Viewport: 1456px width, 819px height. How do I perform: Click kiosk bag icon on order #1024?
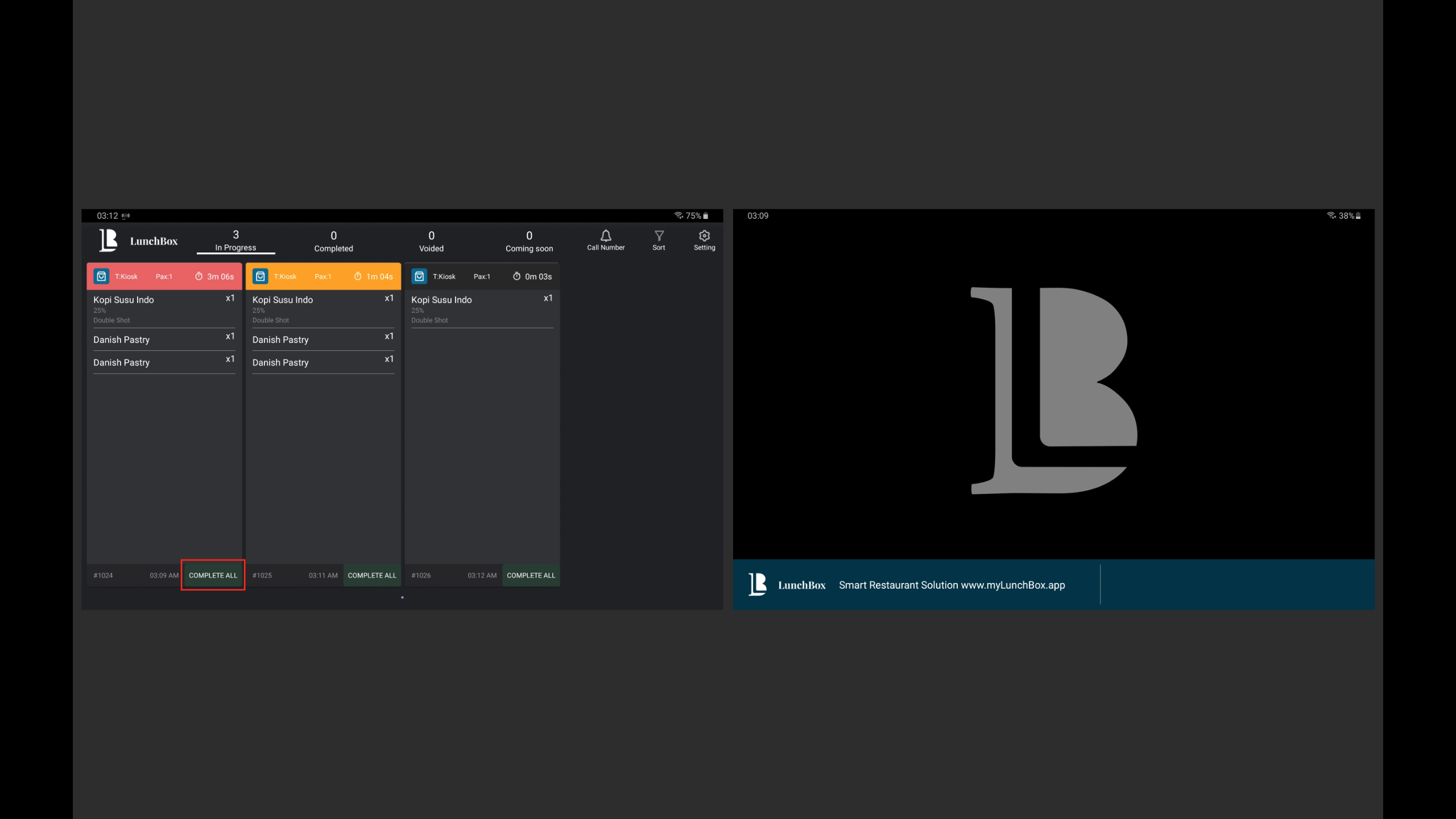[x=101, y=276]
